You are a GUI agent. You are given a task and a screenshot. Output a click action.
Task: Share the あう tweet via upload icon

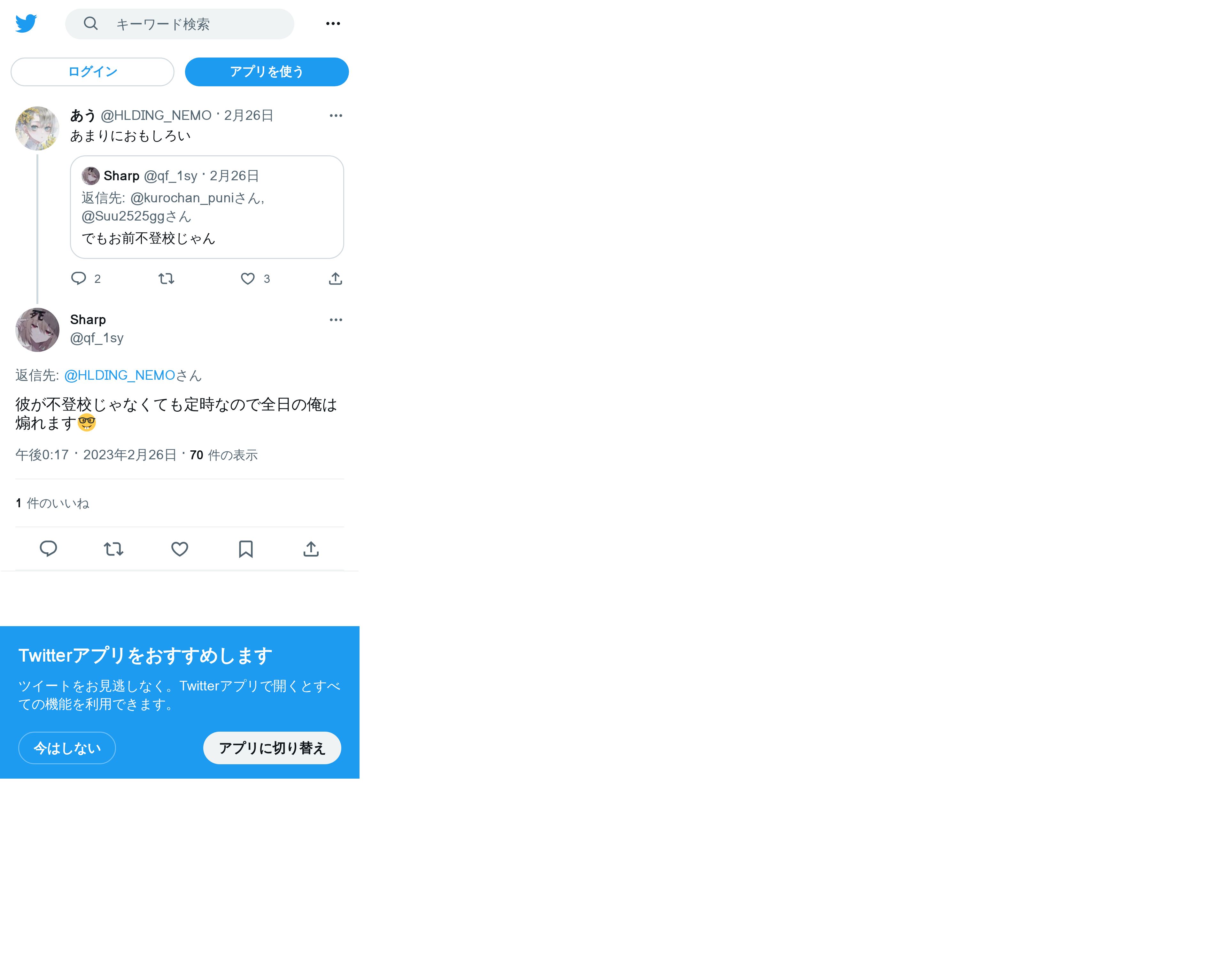click(x=336, y=278)
